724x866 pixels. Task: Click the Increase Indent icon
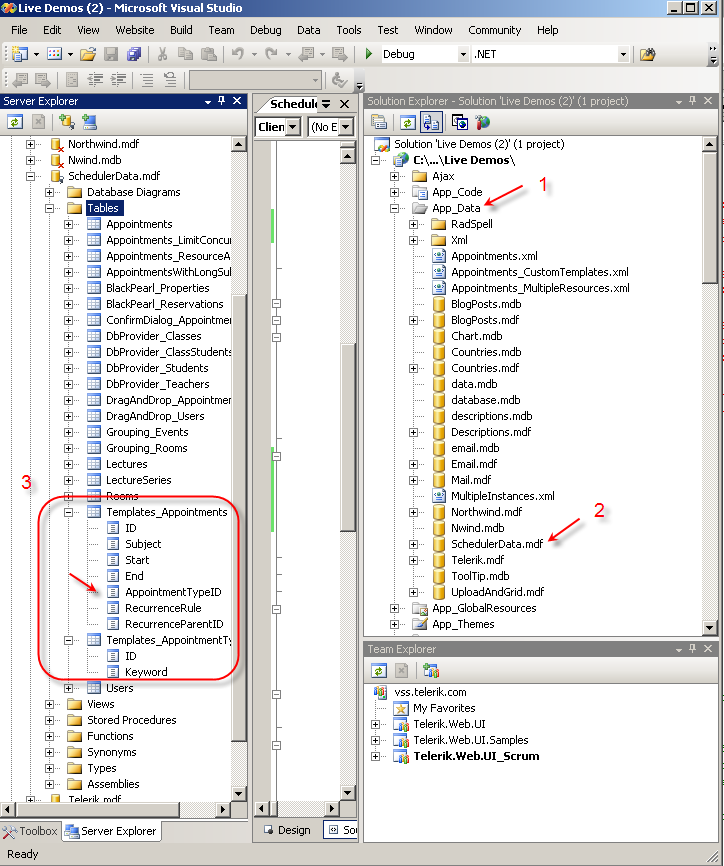[118, 80]
